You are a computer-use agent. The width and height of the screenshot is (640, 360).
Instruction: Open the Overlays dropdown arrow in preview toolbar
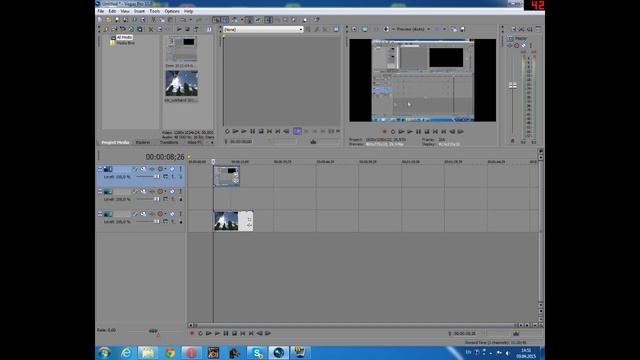[x=445, y=29]
